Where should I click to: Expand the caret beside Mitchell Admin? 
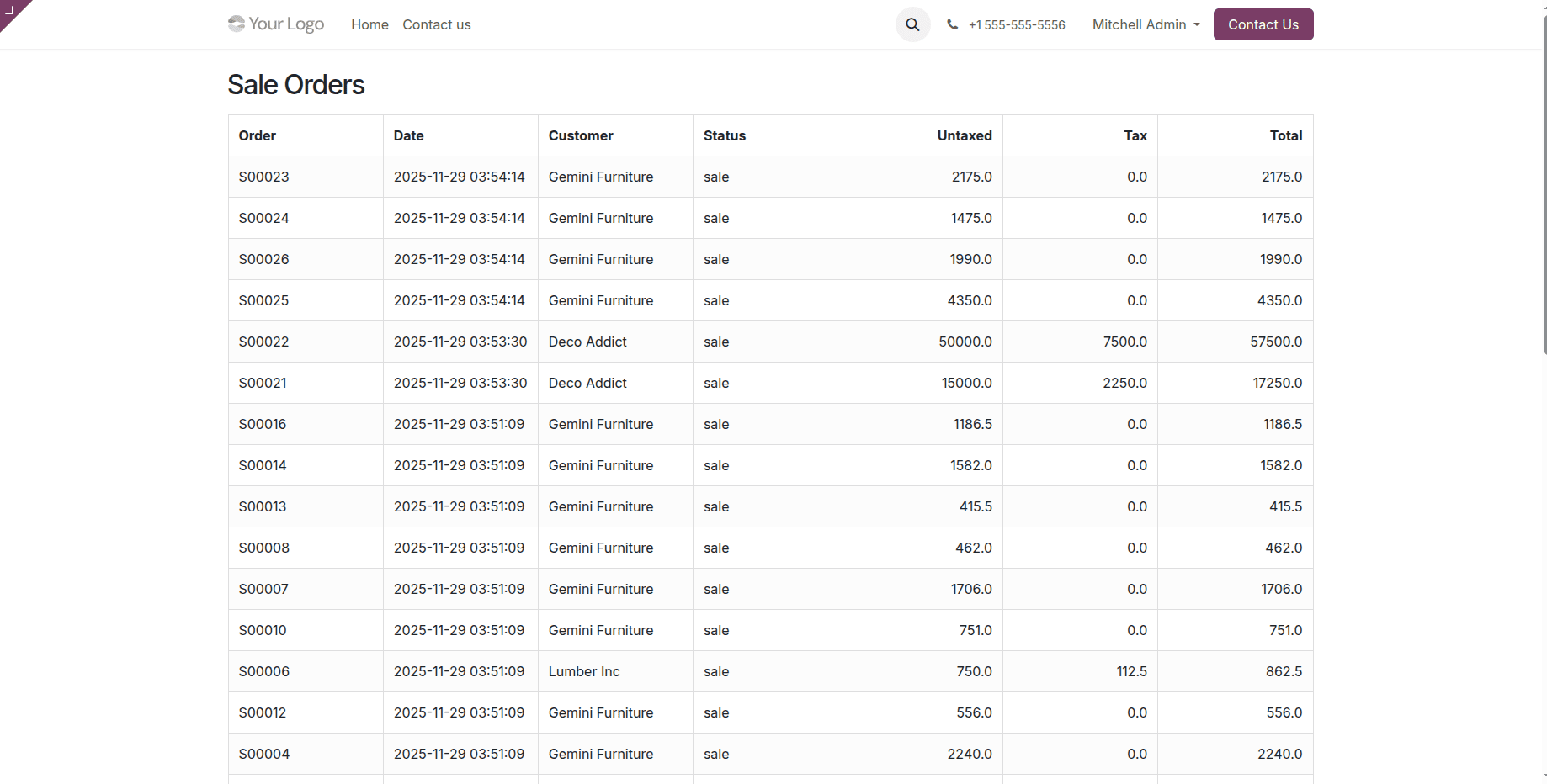point(1196,25)
